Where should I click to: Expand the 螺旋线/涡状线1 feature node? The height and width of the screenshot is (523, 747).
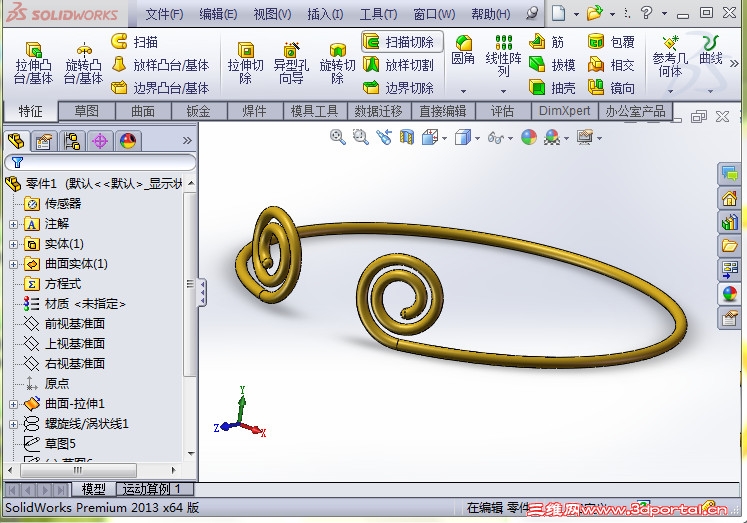[x=13, y=424]
